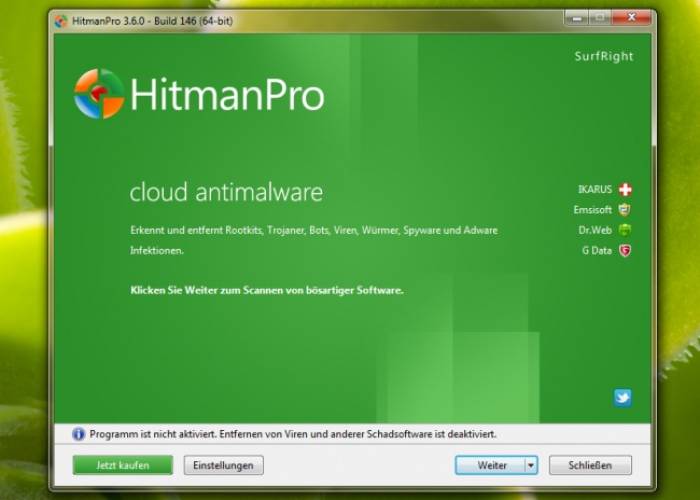700x500 pixels.
Task: Click the HitmanPro wordmark text
Action: [227, 94]
